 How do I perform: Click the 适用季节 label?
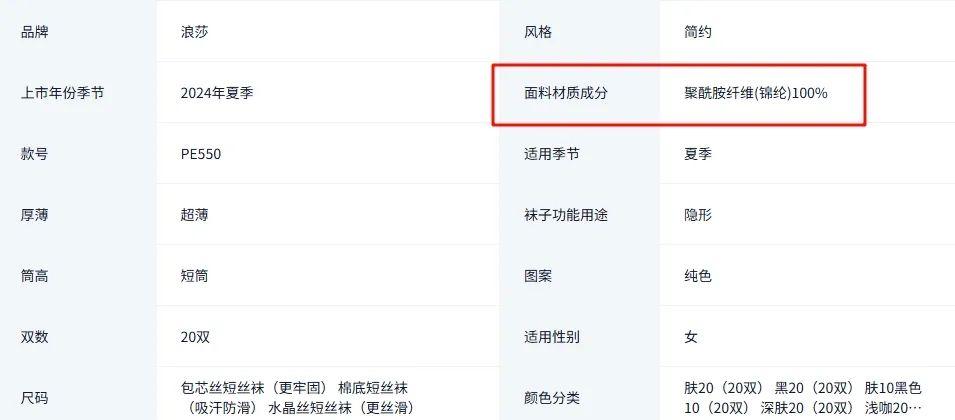[552, 154]
